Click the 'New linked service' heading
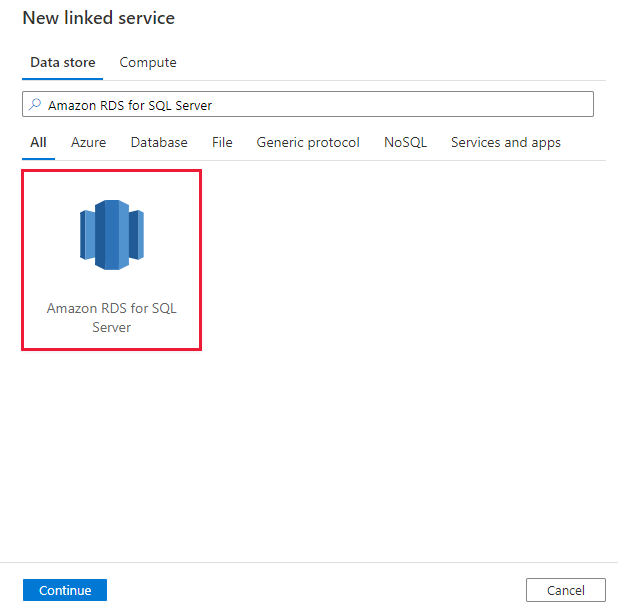This screenshot has width=618, height=608. point(99,18)
